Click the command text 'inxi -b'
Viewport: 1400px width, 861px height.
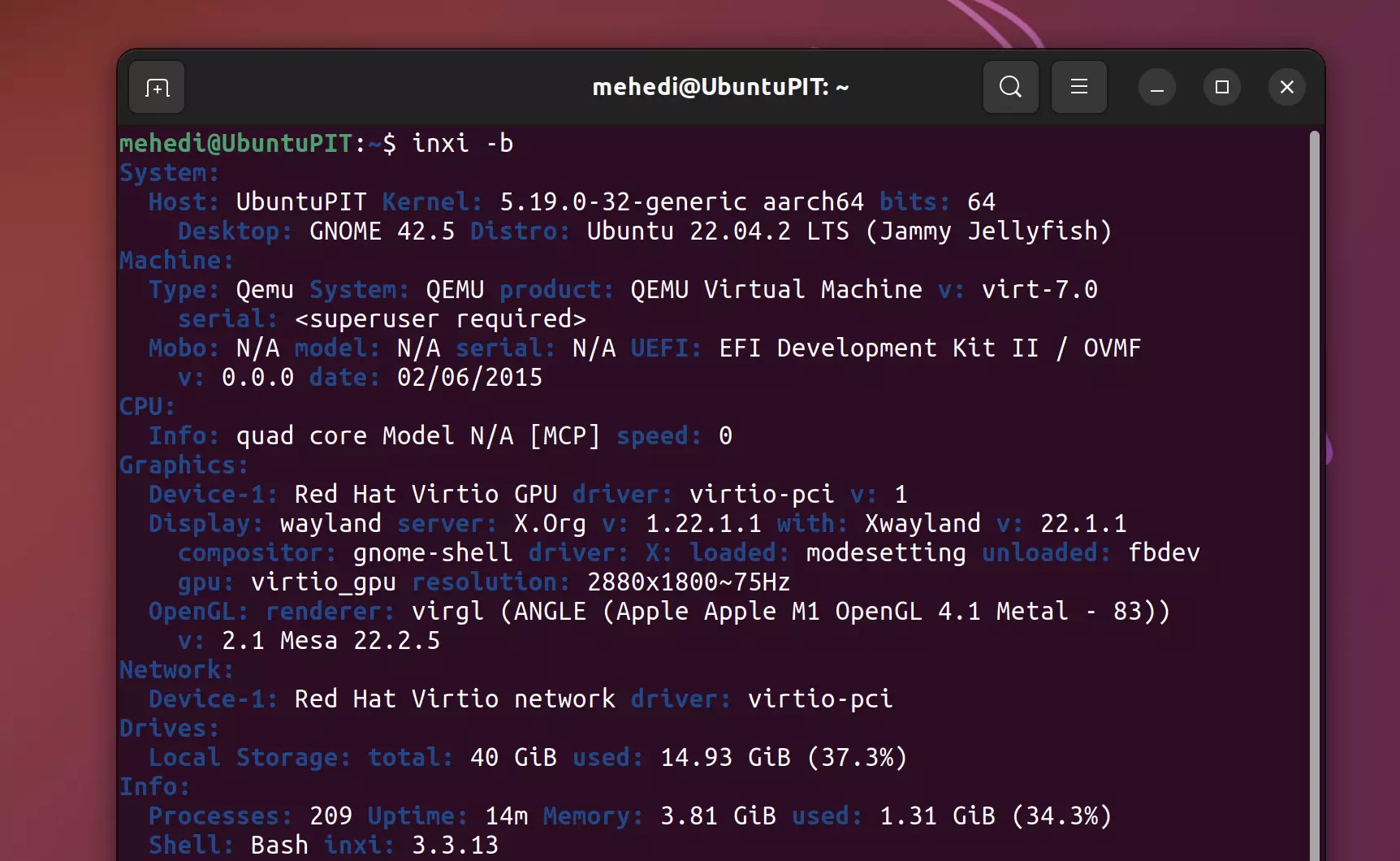[462, 144]
